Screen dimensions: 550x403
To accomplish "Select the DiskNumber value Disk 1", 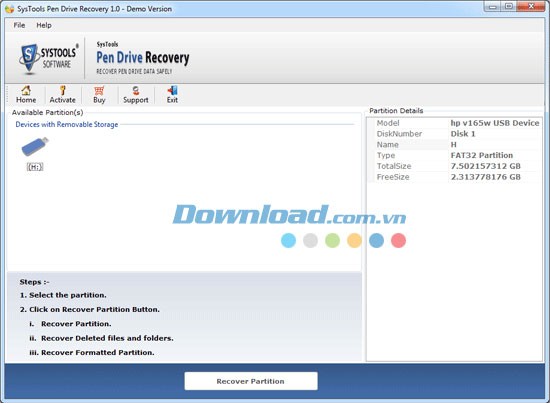I will (x=463, y=134).
